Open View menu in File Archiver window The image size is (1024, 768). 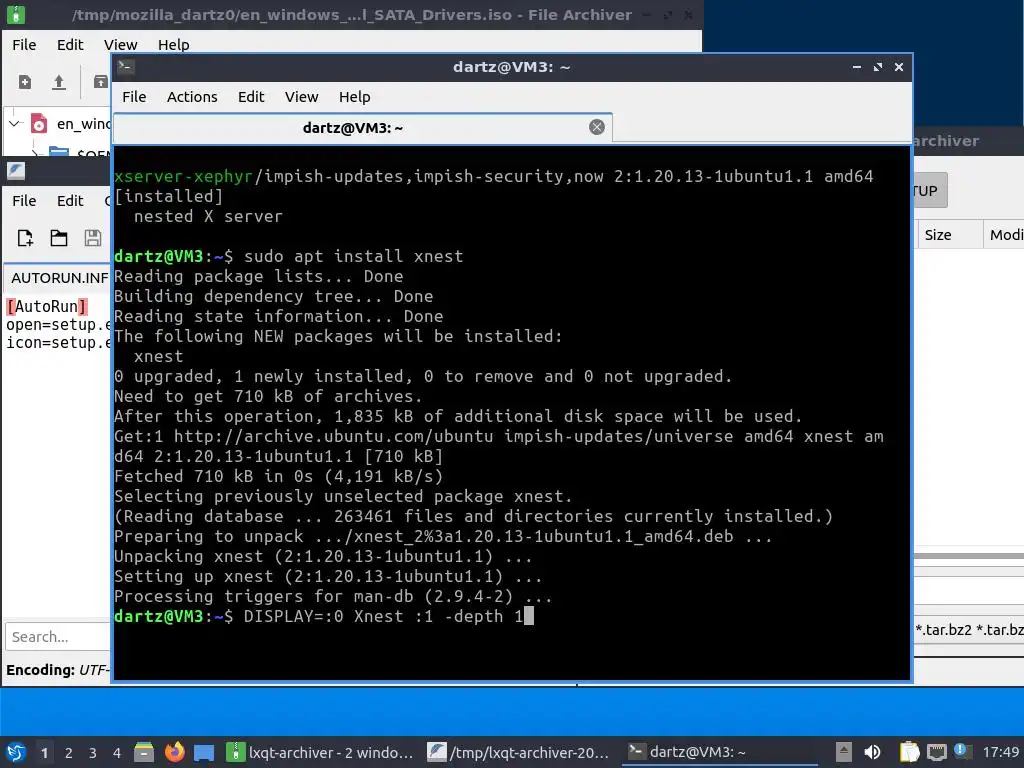(120, 44)
